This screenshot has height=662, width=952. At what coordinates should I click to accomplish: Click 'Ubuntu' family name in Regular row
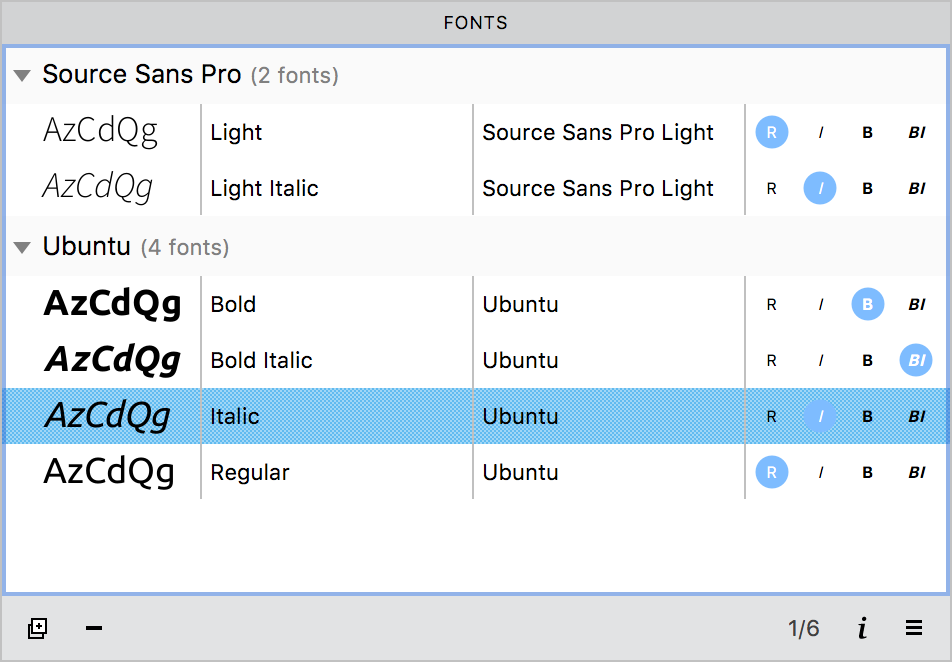point(520,472)
